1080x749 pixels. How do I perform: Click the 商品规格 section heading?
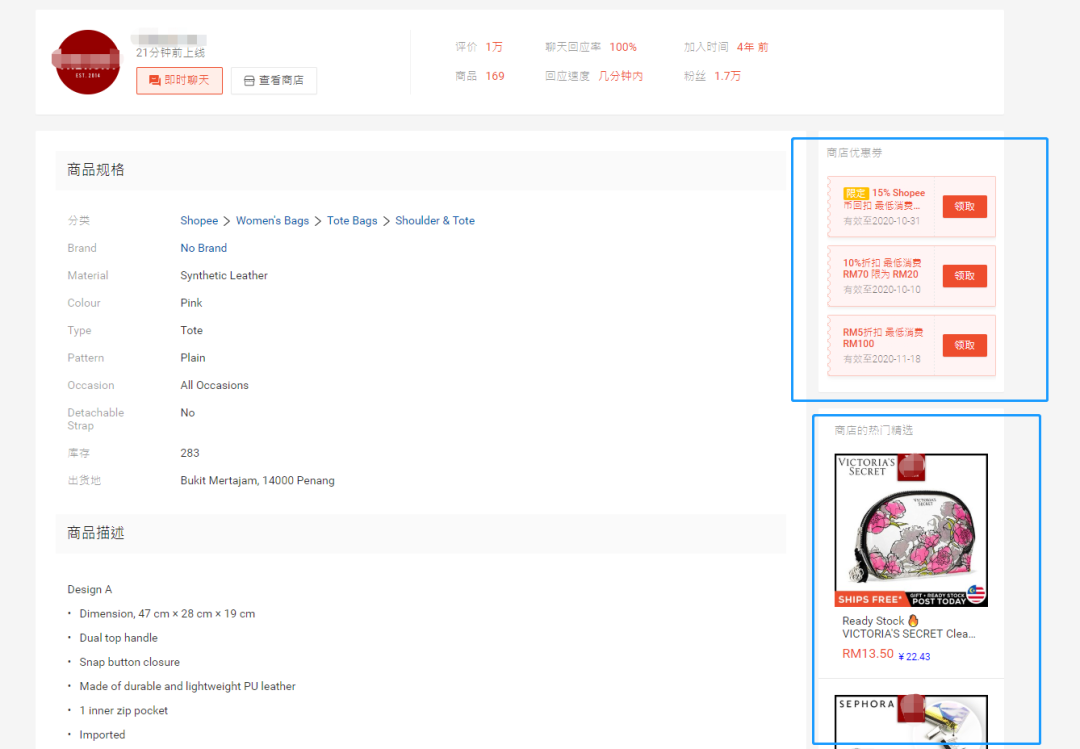96,170
